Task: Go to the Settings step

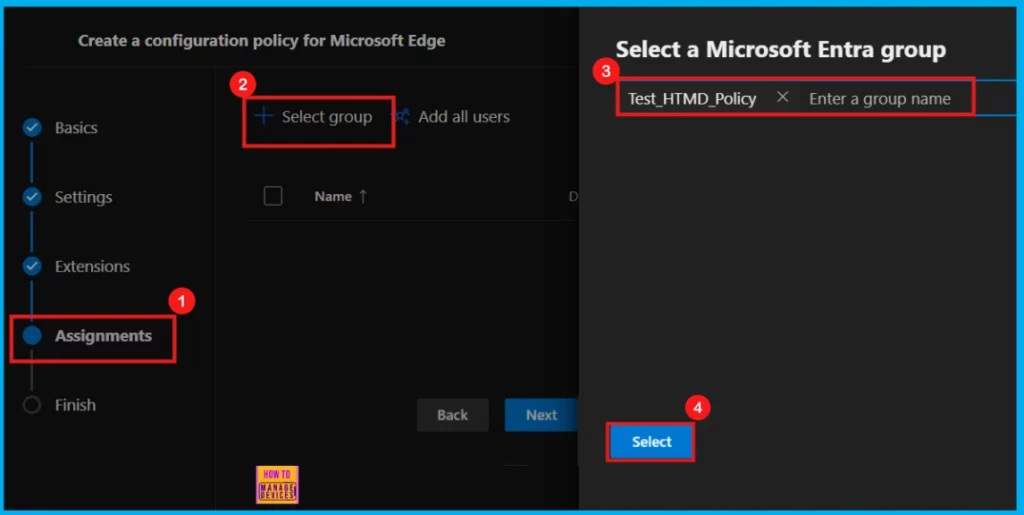Action: (84, 197)
